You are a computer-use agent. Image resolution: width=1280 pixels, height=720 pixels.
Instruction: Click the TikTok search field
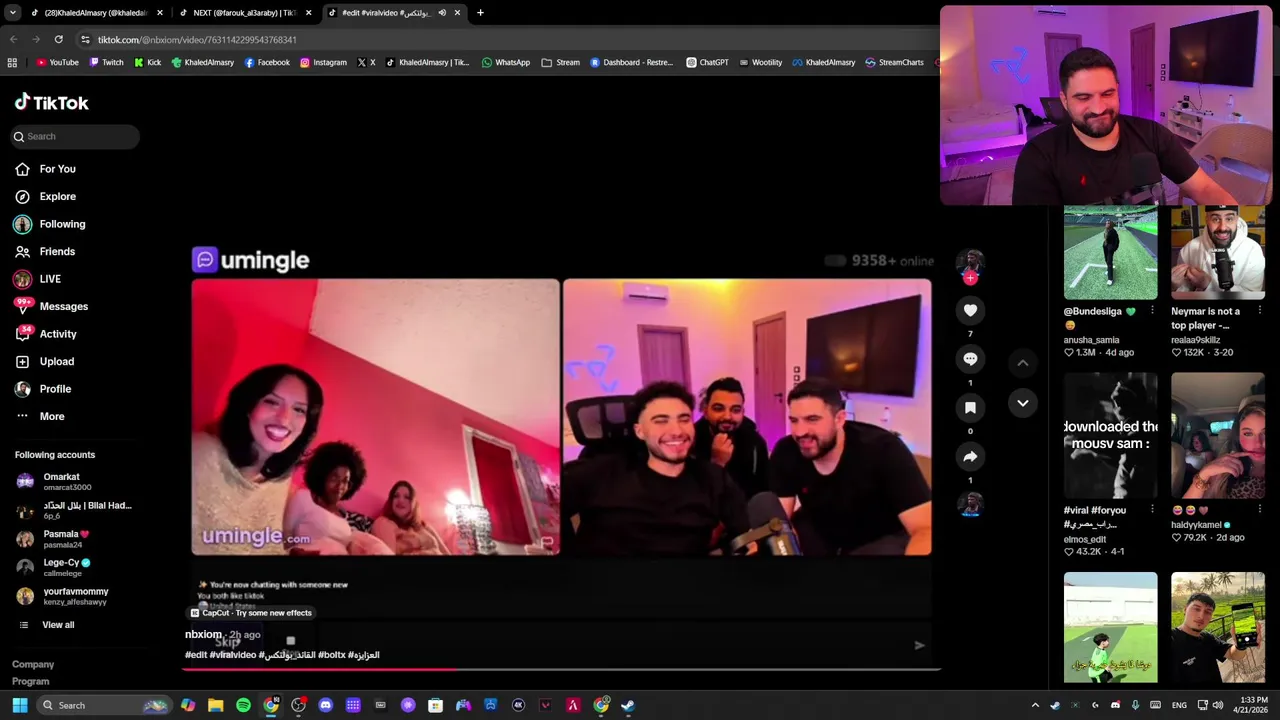tap(74, 136)
